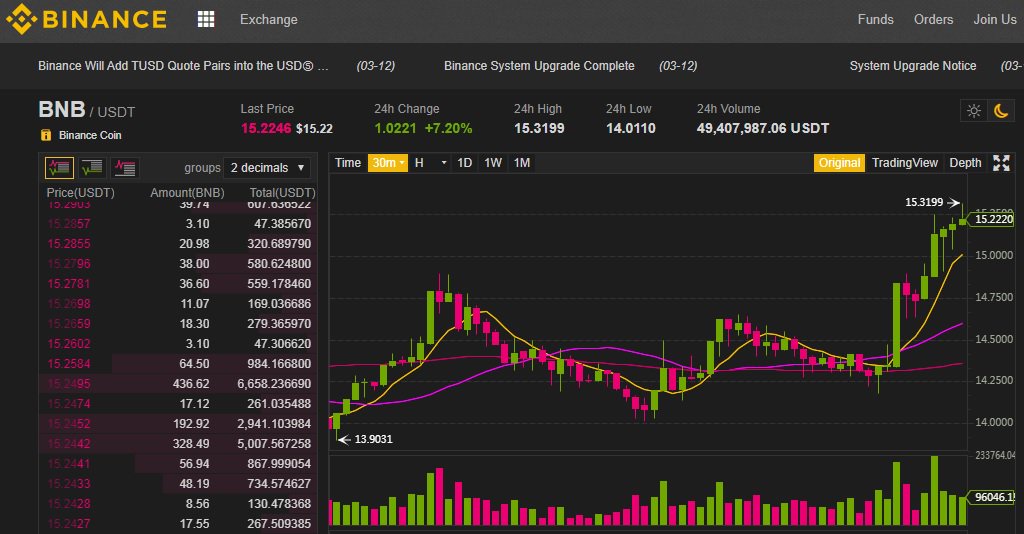
Task: Select sell order at price 15.2495
Action: [178, 384]
